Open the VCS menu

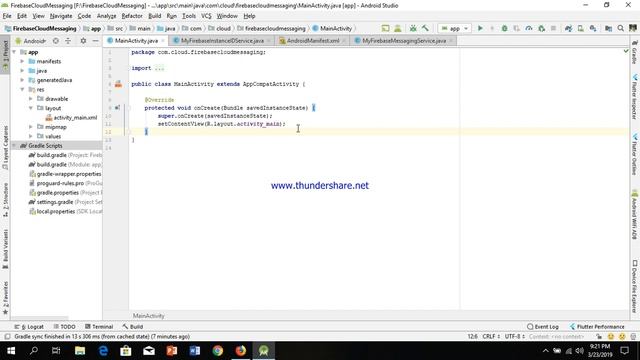(206, 16)
